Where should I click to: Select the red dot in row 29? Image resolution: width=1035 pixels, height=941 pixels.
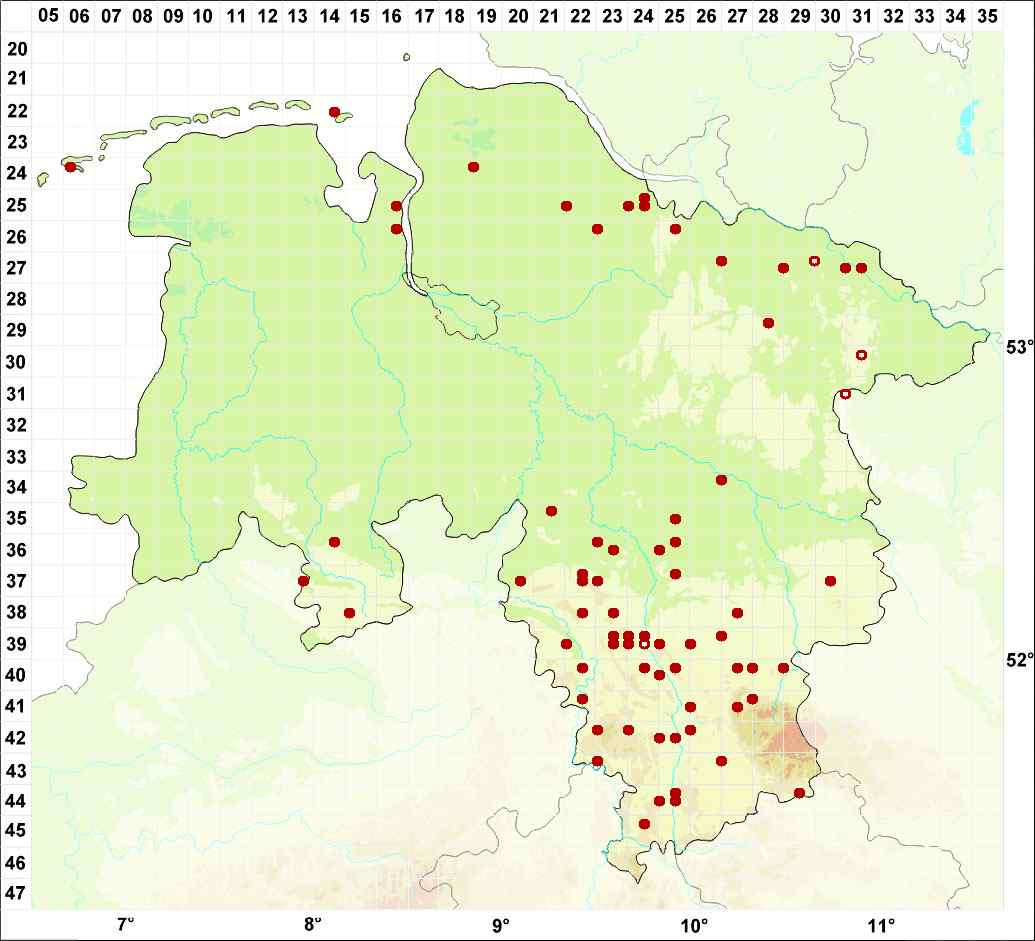(x=768, y=323)
